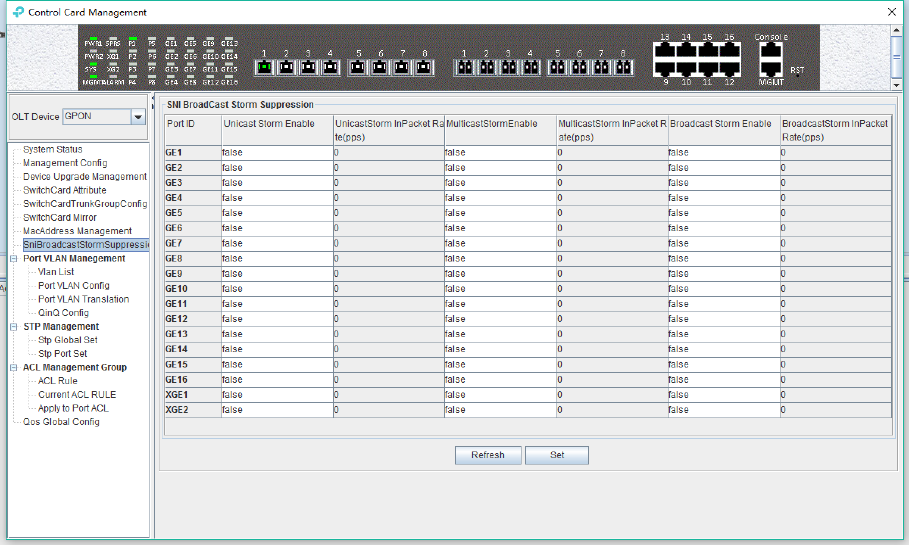Open System Status in the tree
This screenshot has height=545, width=909.
tap(53, 150)
